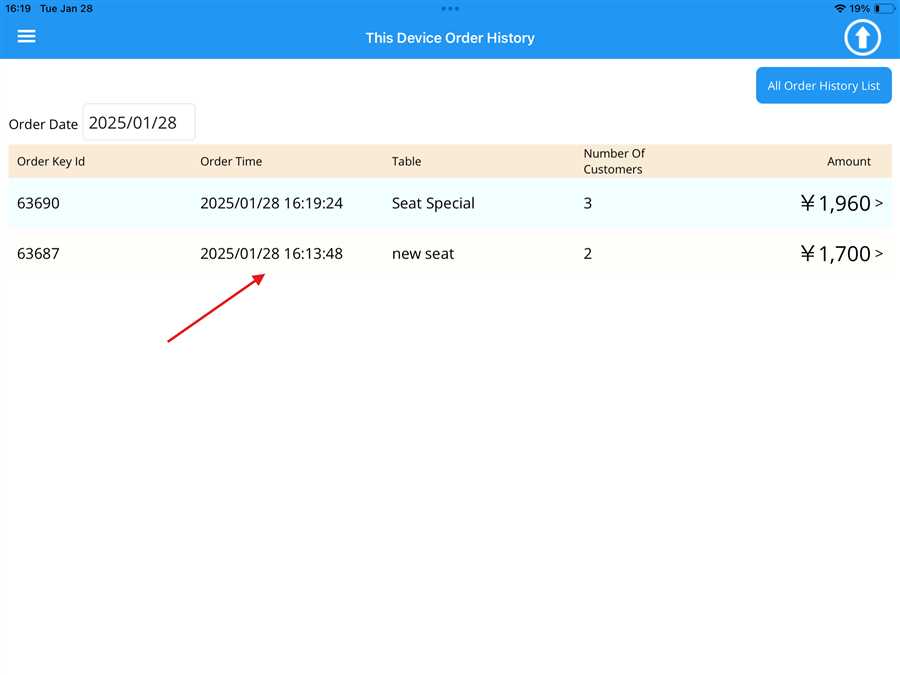Open the hamburger navigation menu
Viewport: 900px width, 675px height.
[x=27, y=36]
